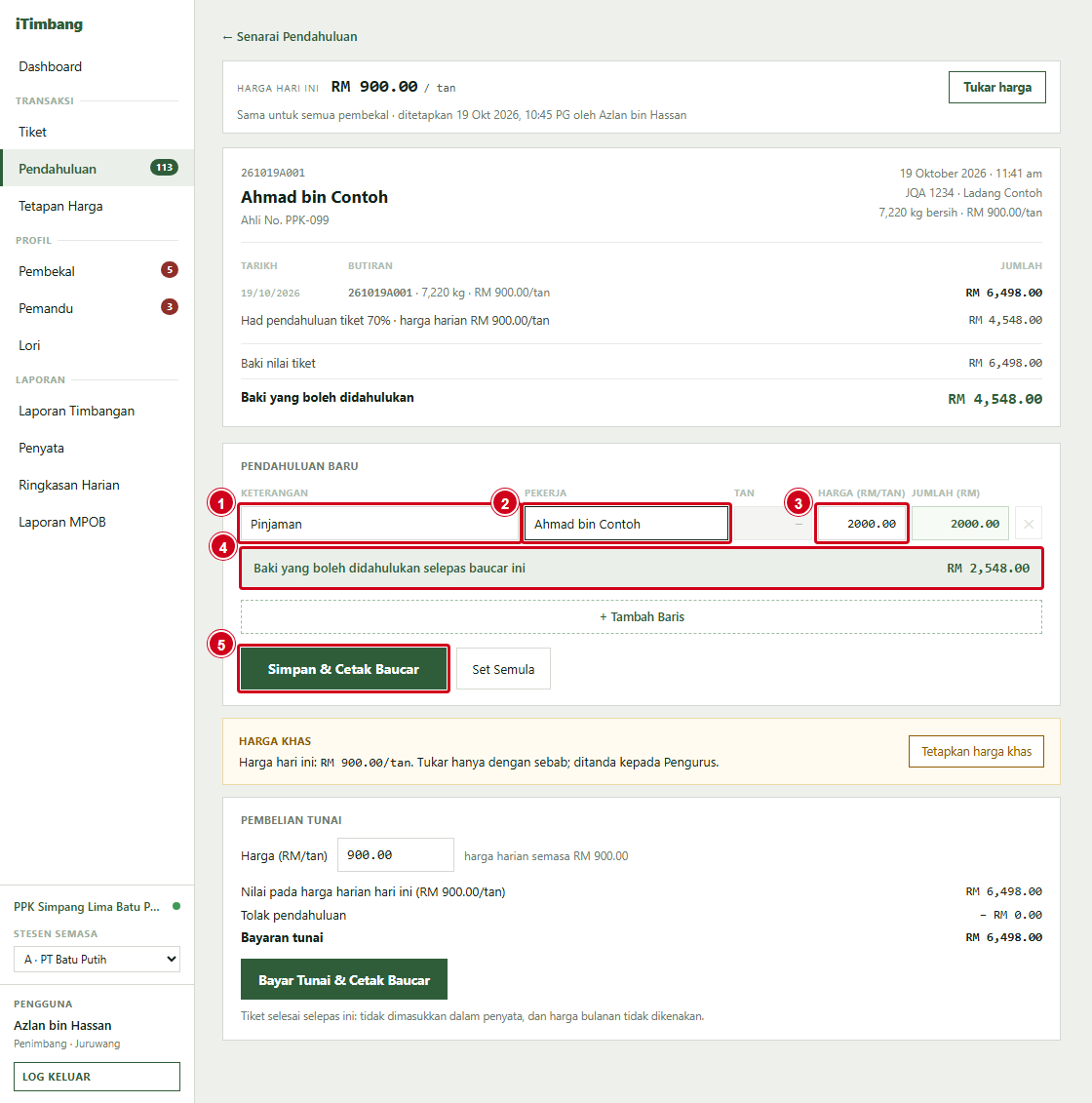The height and width of the screenshot is (1103, 1092).
Task: Click the RM 4,548.00 advanceable balance
Action: tap(994, 399)
